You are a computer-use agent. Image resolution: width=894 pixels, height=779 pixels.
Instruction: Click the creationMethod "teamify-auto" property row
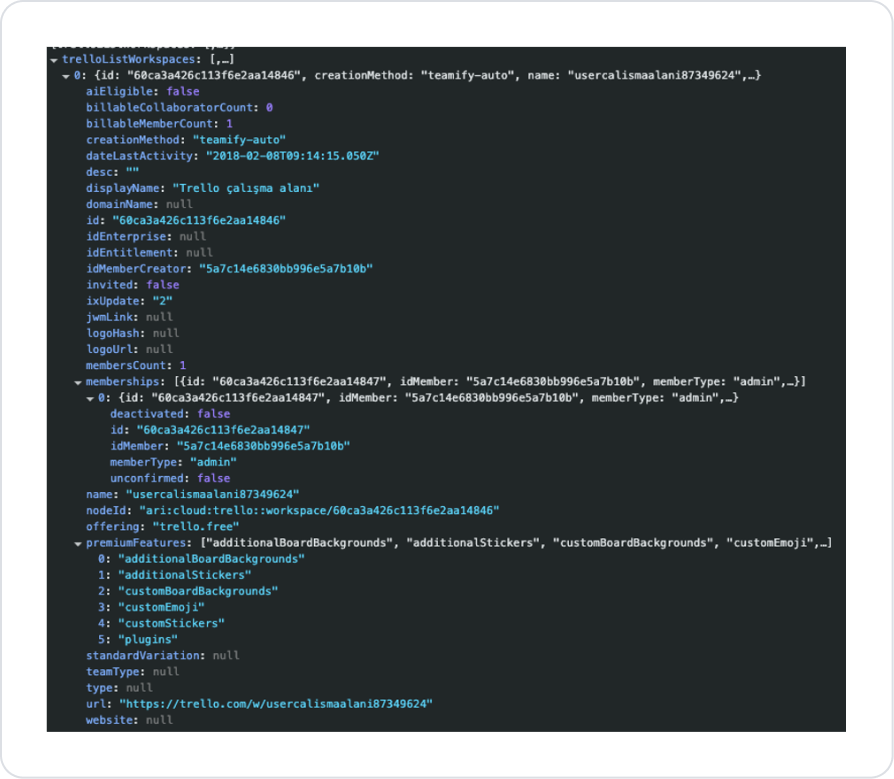(x=186, y=140)
